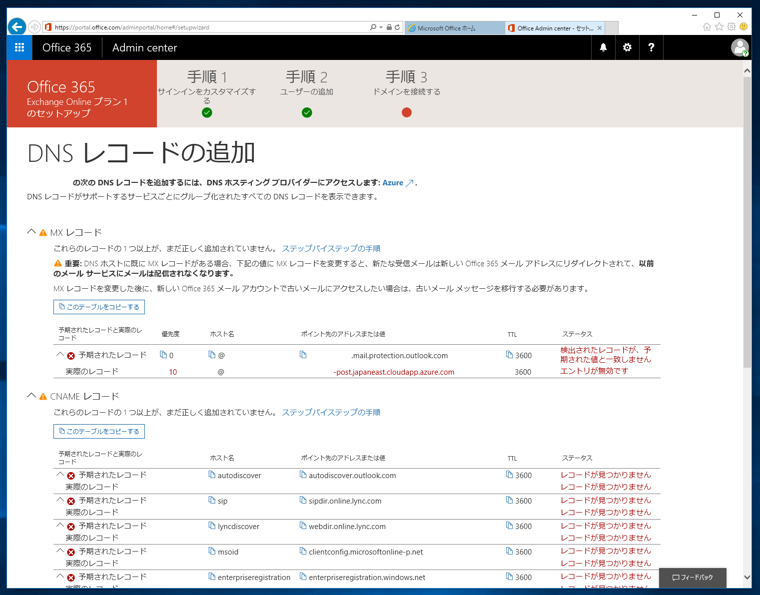
Task: Refresh the page in the address bar
Action: [x=397, y=28]
